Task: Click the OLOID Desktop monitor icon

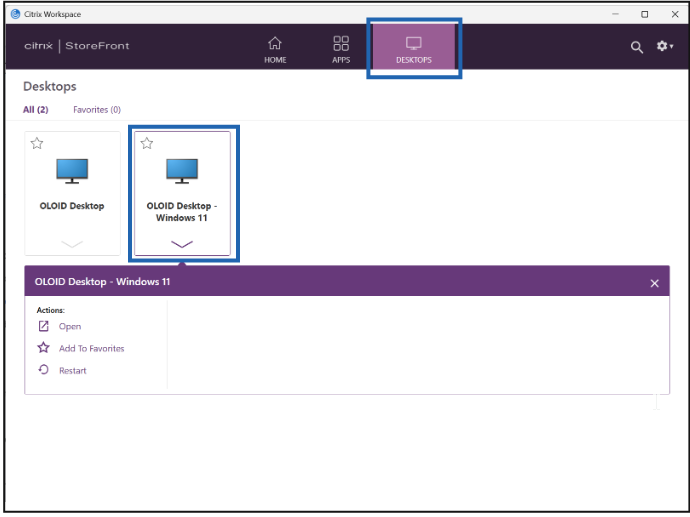Action: [x=72, y=171]
